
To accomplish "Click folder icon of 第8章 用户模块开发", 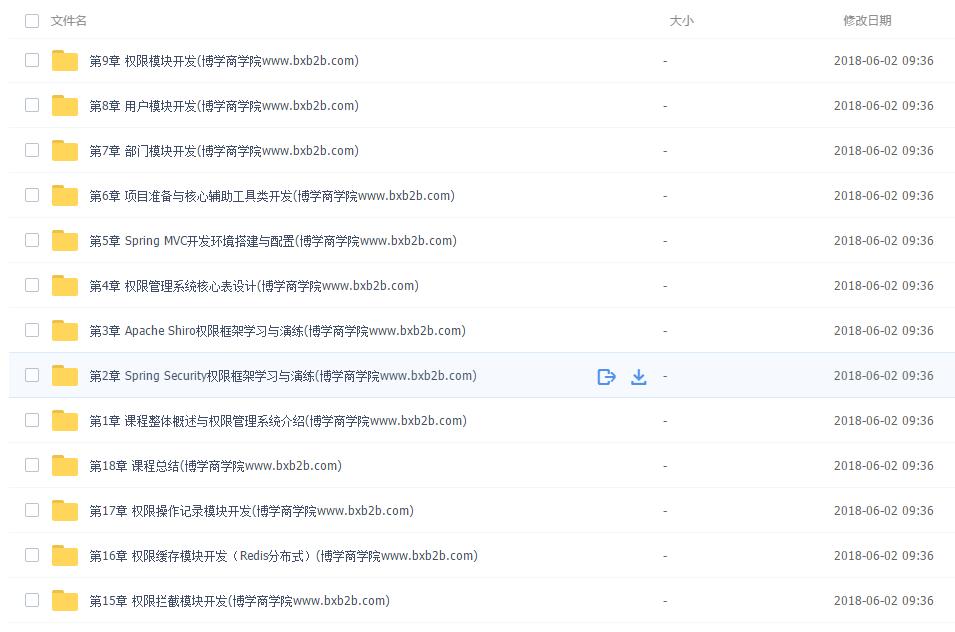I will pyautogui.click(x=65, y=106).
